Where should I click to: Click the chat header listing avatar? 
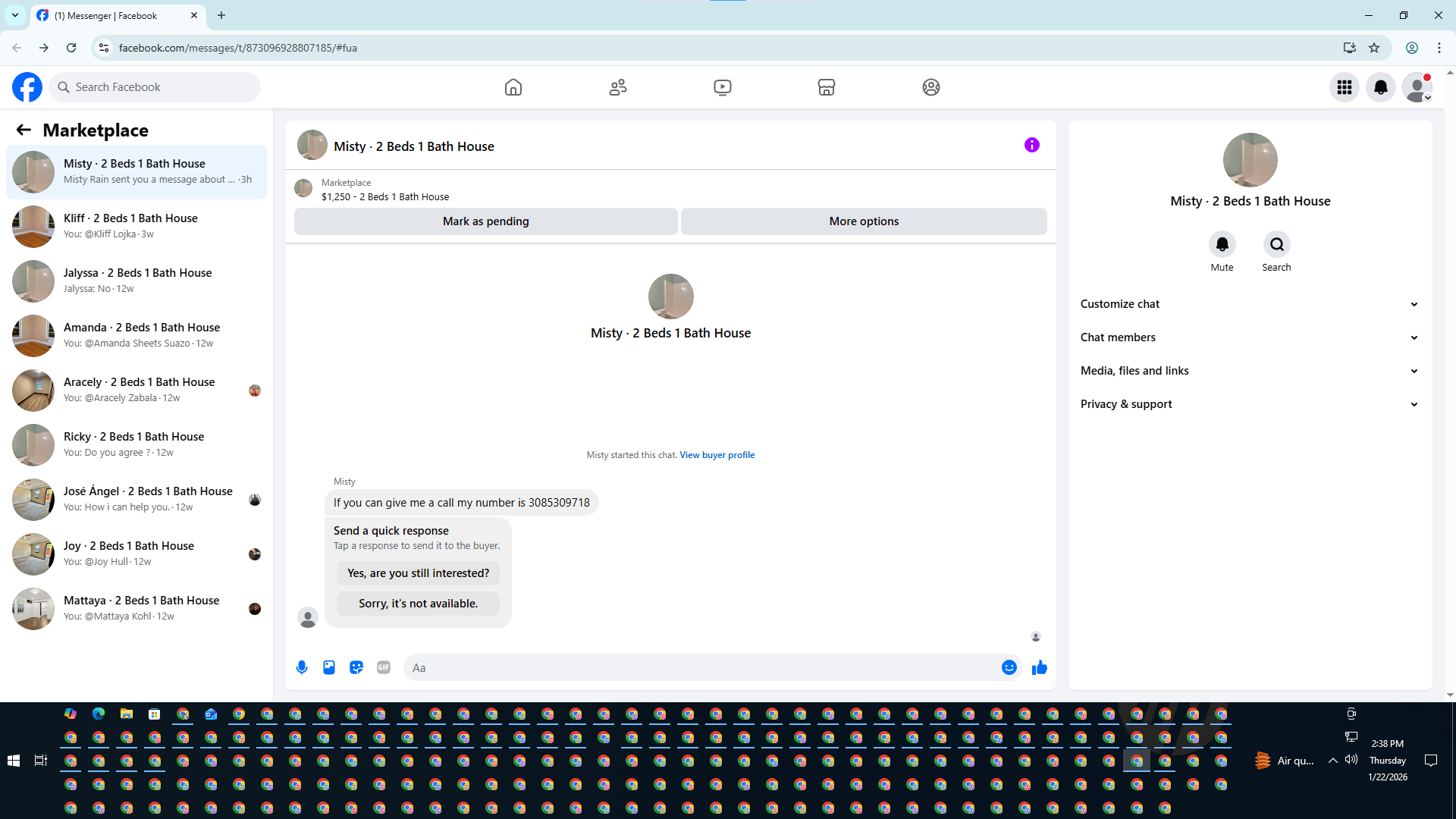coord(312,145)
